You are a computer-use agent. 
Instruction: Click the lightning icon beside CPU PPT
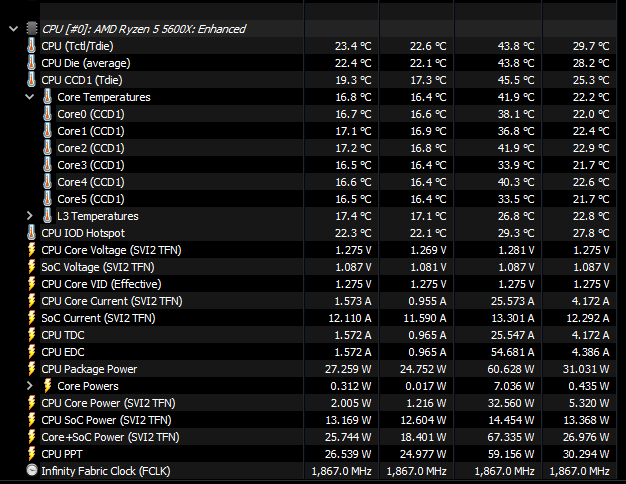click(31, 454)
